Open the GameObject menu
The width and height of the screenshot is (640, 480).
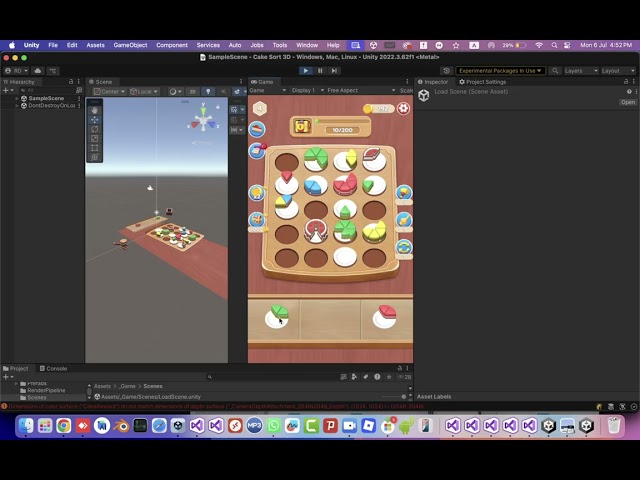pos(130,45)
